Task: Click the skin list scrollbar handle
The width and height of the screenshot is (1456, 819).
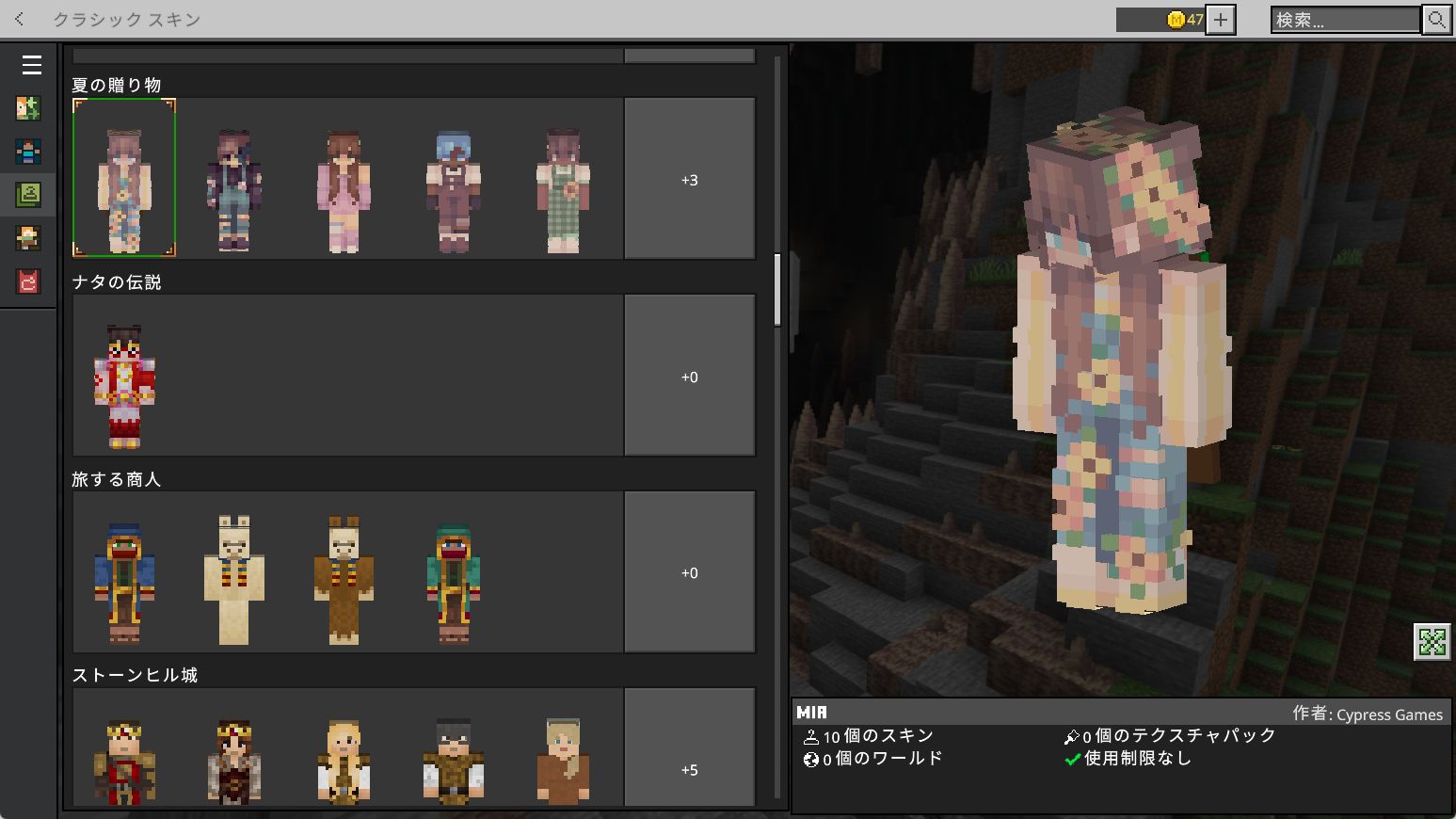Action: pos(777,290)
